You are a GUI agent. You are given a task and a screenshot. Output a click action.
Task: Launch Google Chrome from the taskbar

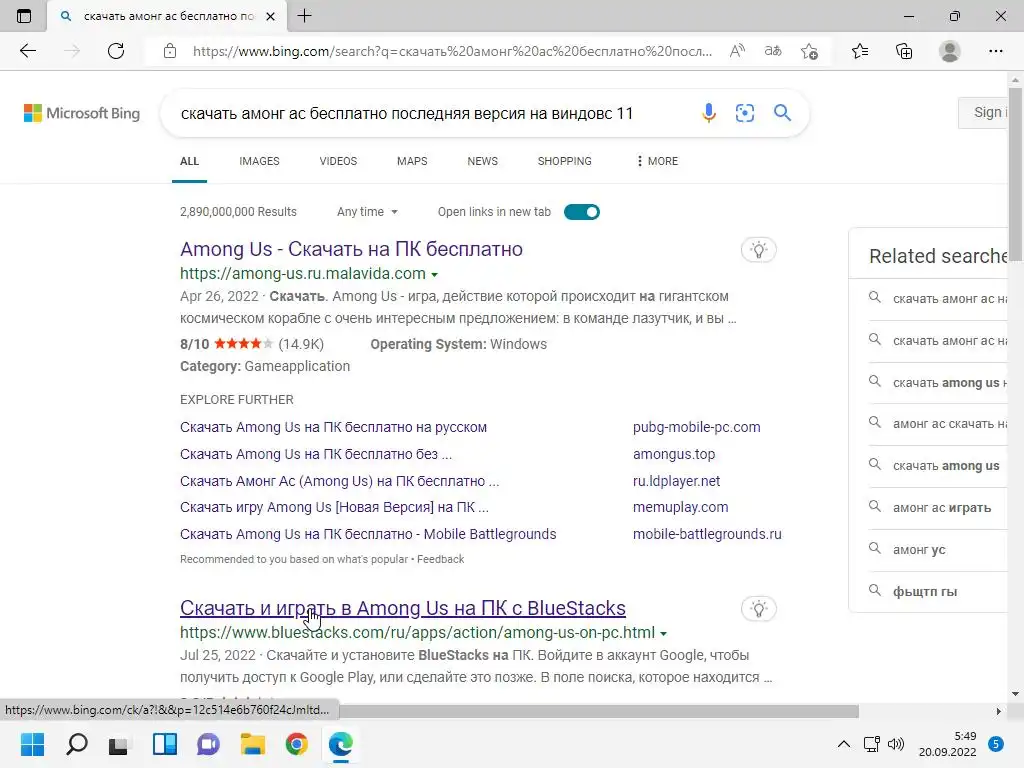click(296, 744)
